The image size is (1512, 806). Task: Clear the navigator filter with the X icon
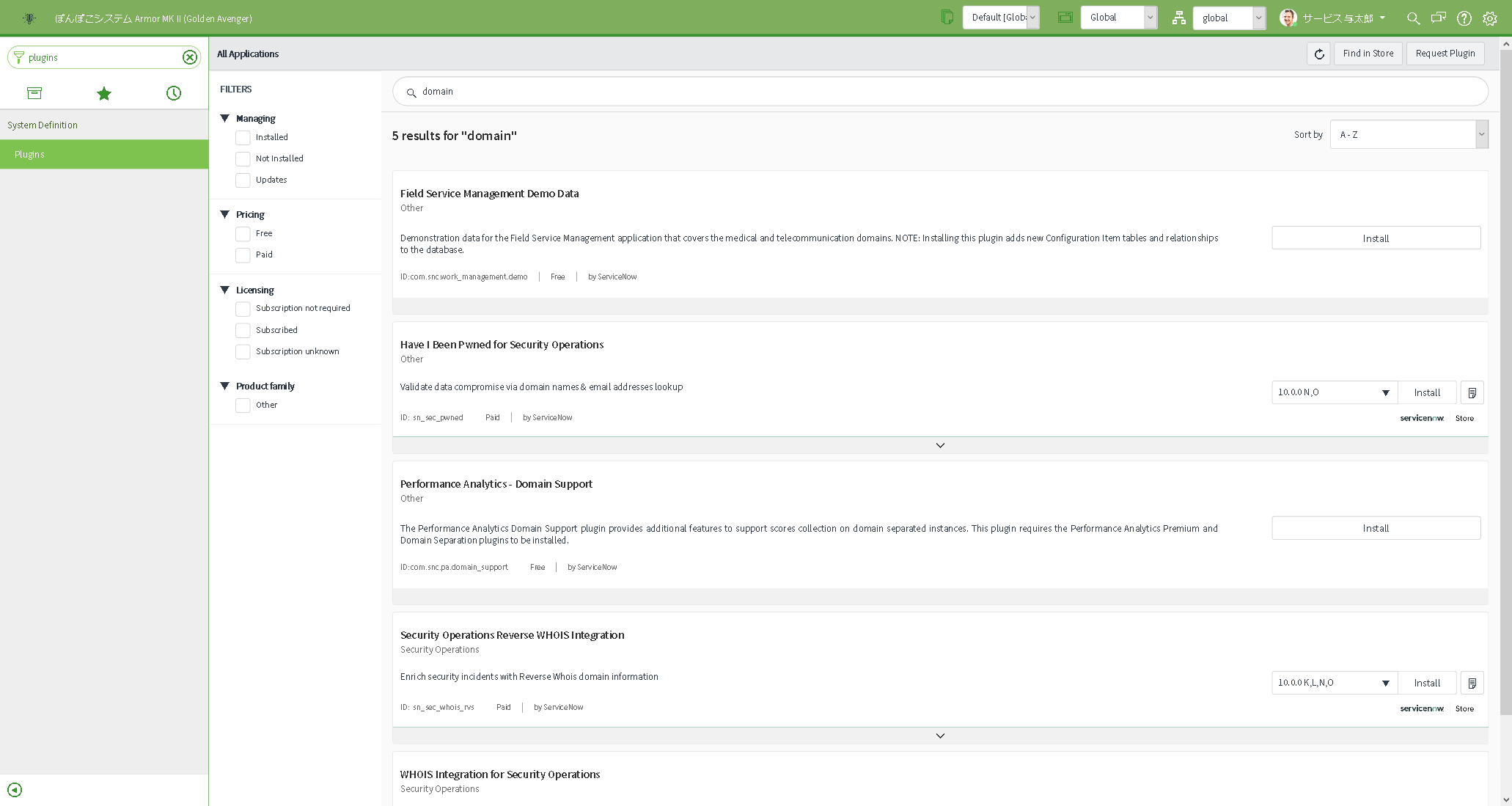tap(190, 56)
